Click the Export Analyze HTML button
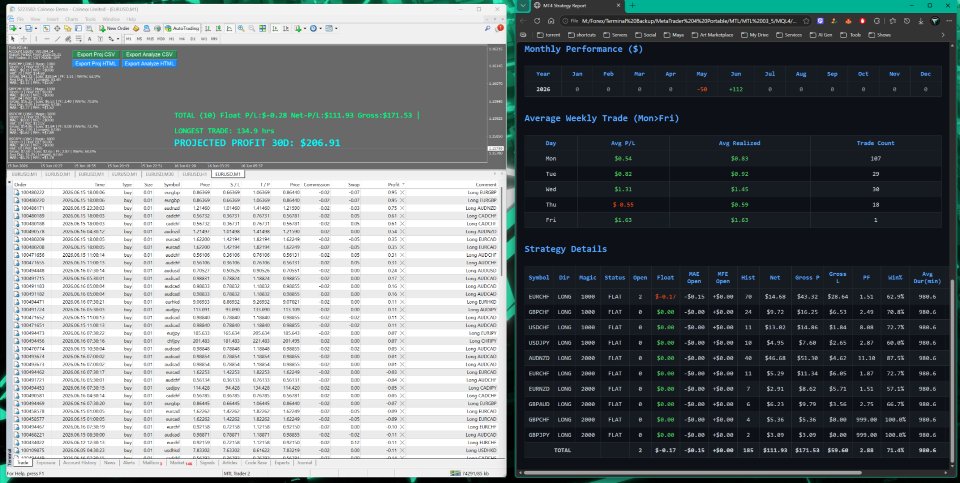 (149, 63)
